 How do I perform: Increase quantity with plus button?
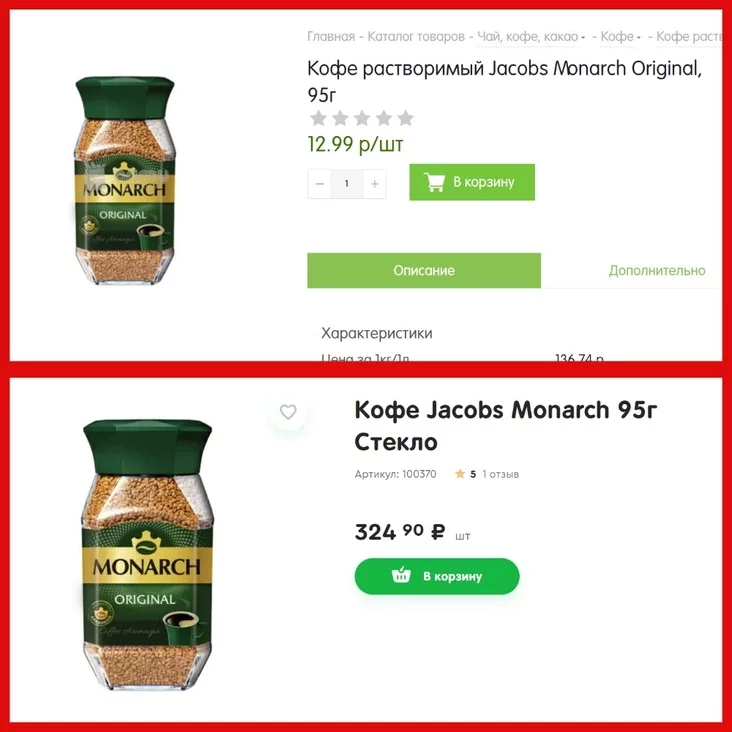point(374,184)
